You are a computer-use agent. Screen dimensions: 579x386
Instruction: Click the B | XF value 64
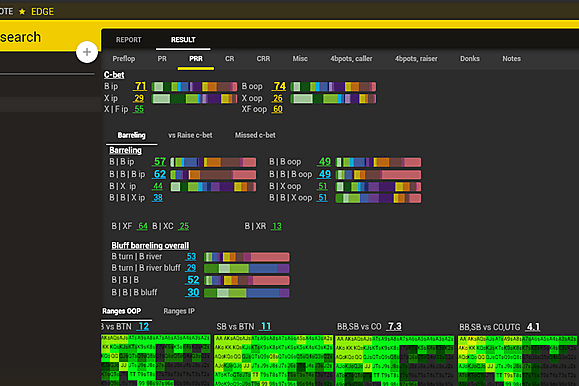point(143,226)
